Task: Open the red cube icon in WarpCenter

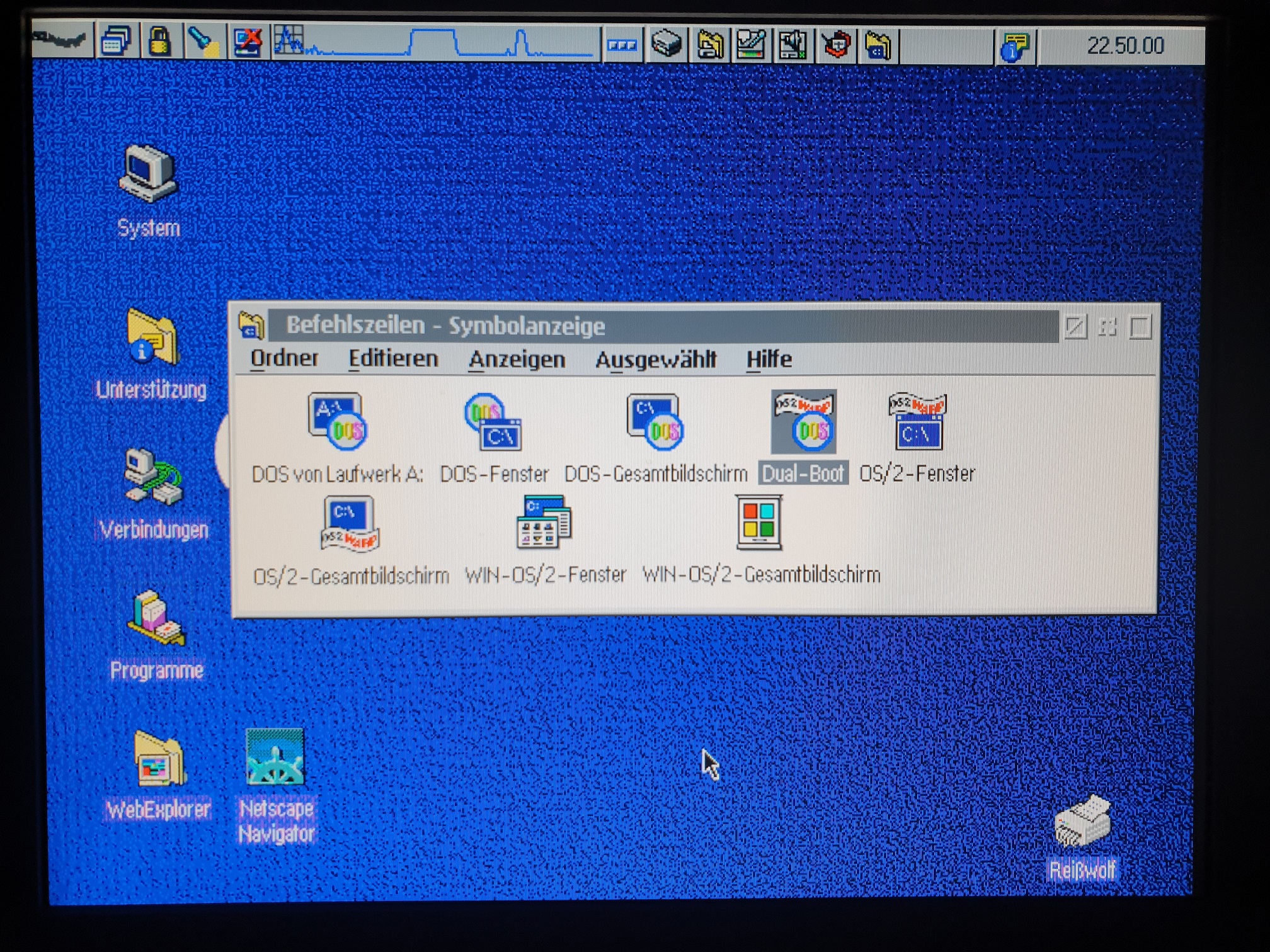Action: [836, 45]
